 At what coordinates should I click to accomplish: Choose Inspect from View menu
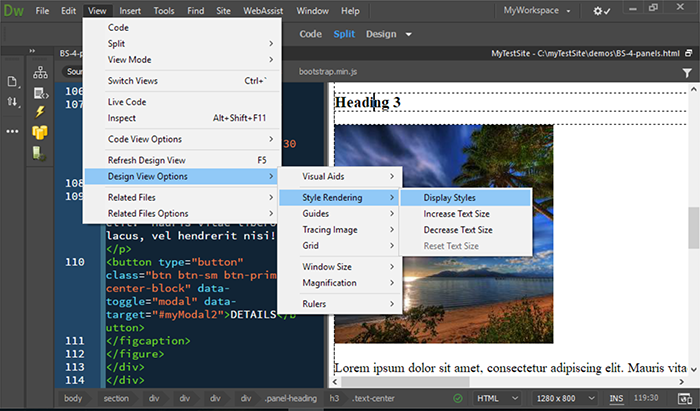click(x=182, y=118)
